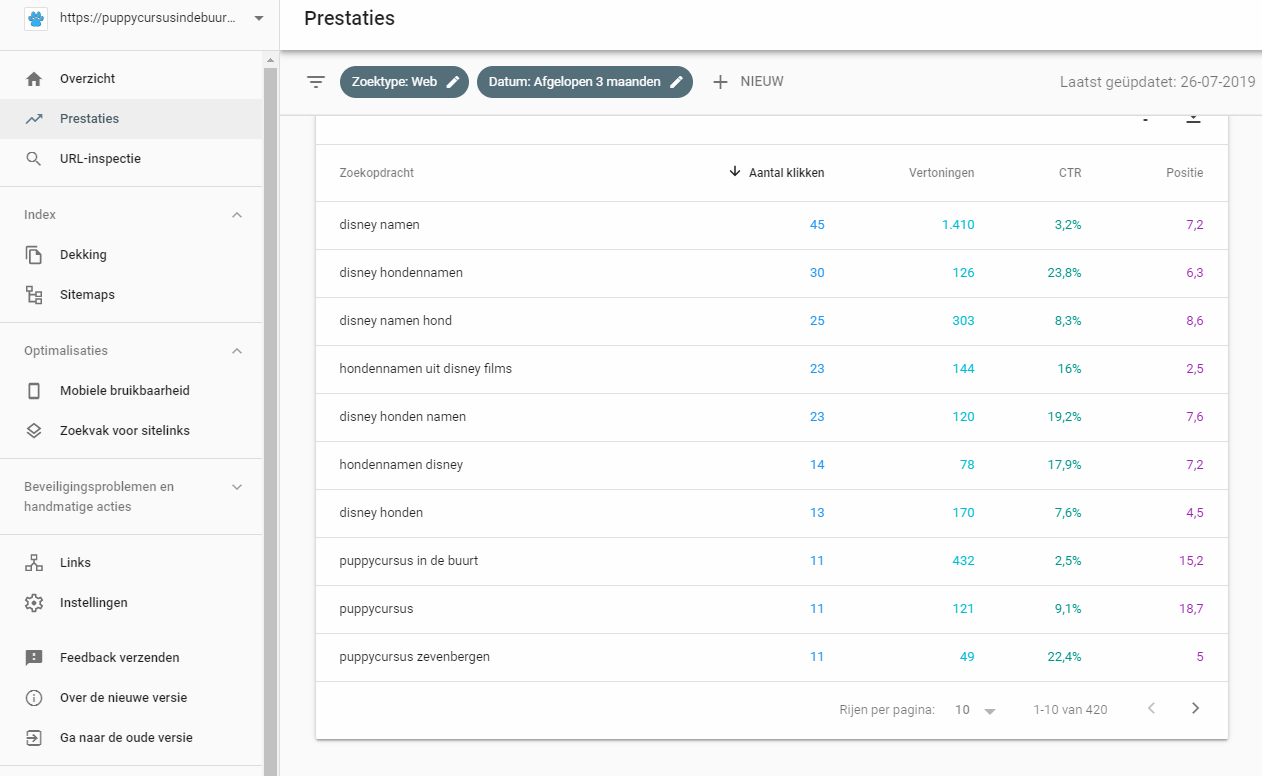Click the sidebar vertical scrollbar
Image resolution: width=1262 pixels, height=776 pixels.
point(270,421)
